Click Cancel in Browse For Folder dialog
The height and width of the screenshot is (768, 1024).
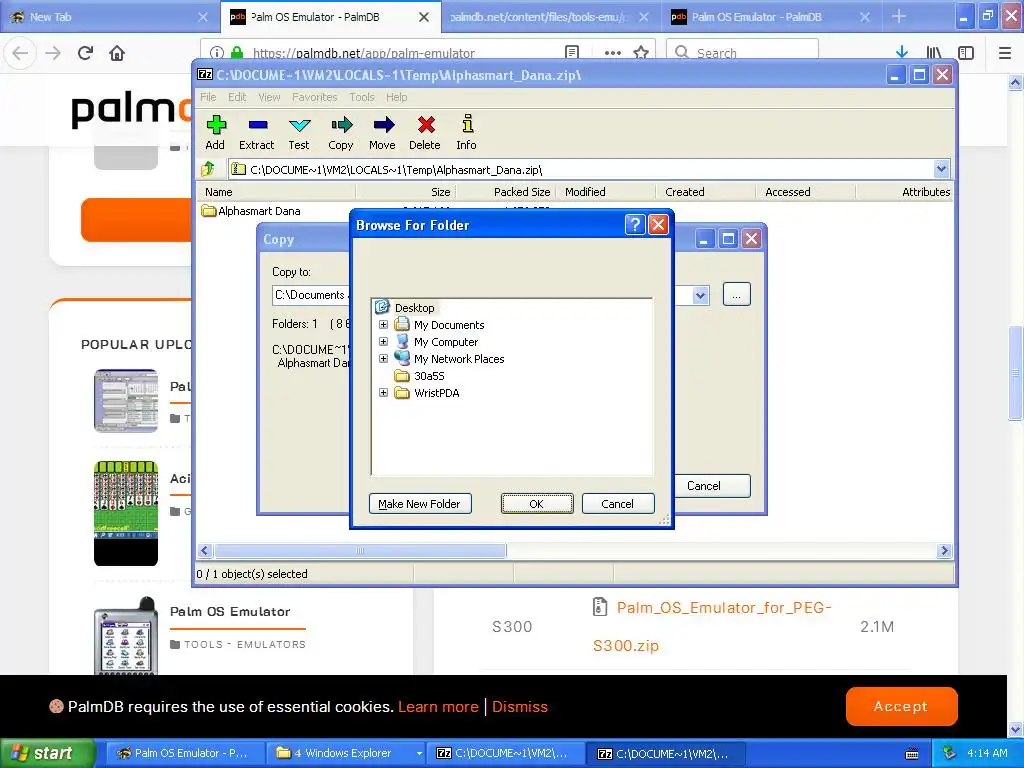pos(617,504)
